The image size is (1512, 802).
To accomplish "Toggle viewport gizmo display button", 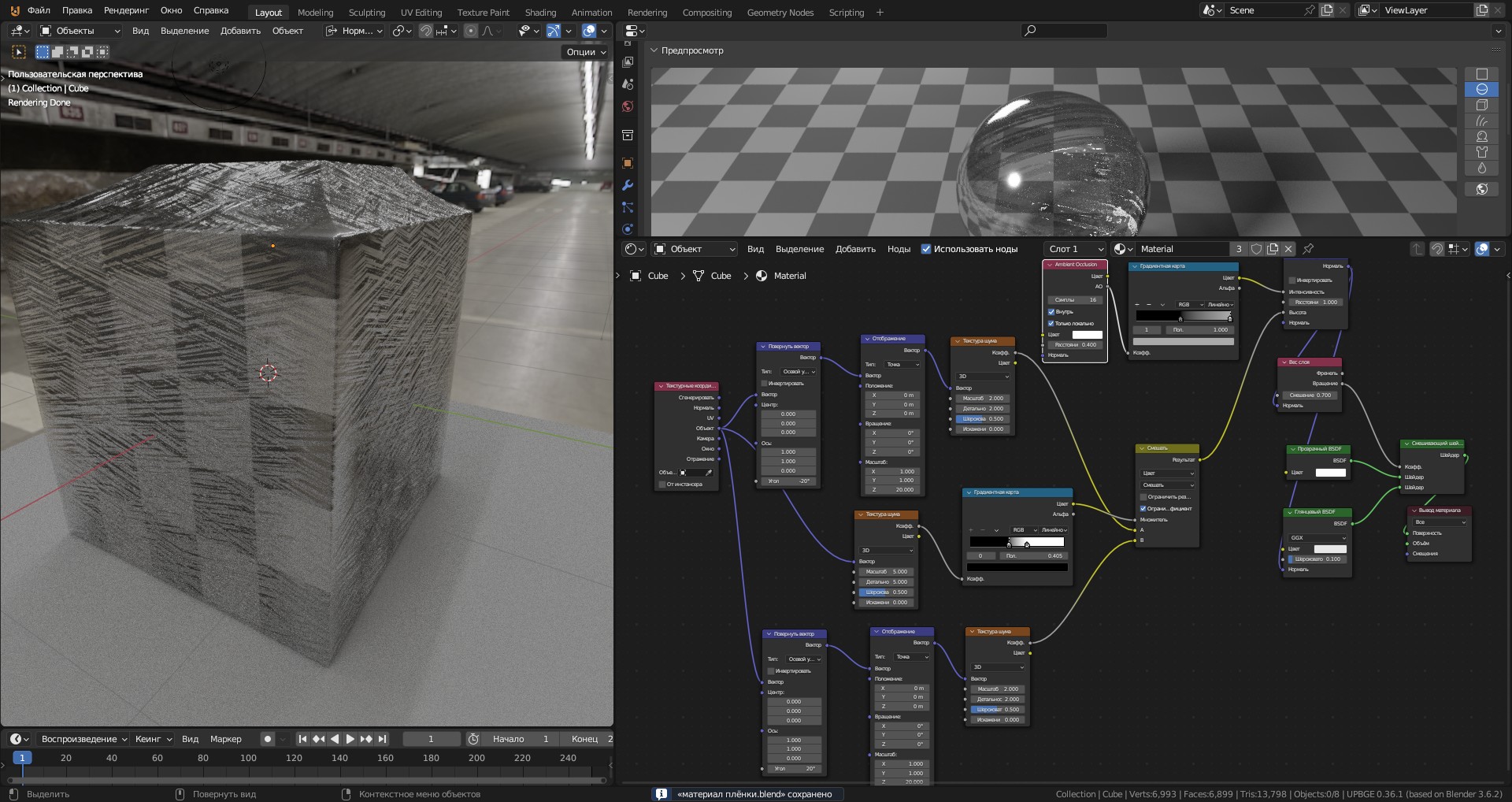I will coord(554,31).
